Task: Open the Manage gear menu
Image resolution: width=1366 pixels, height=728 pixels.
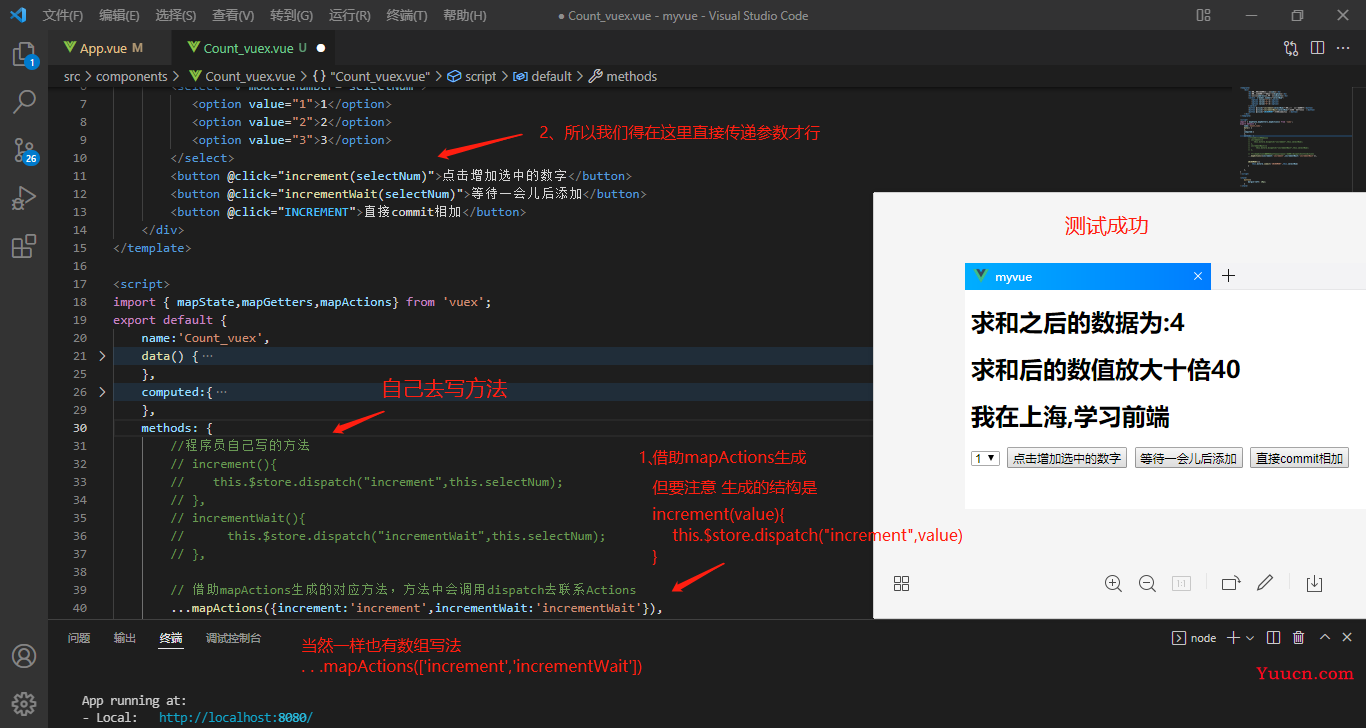Action: point(24,703)
